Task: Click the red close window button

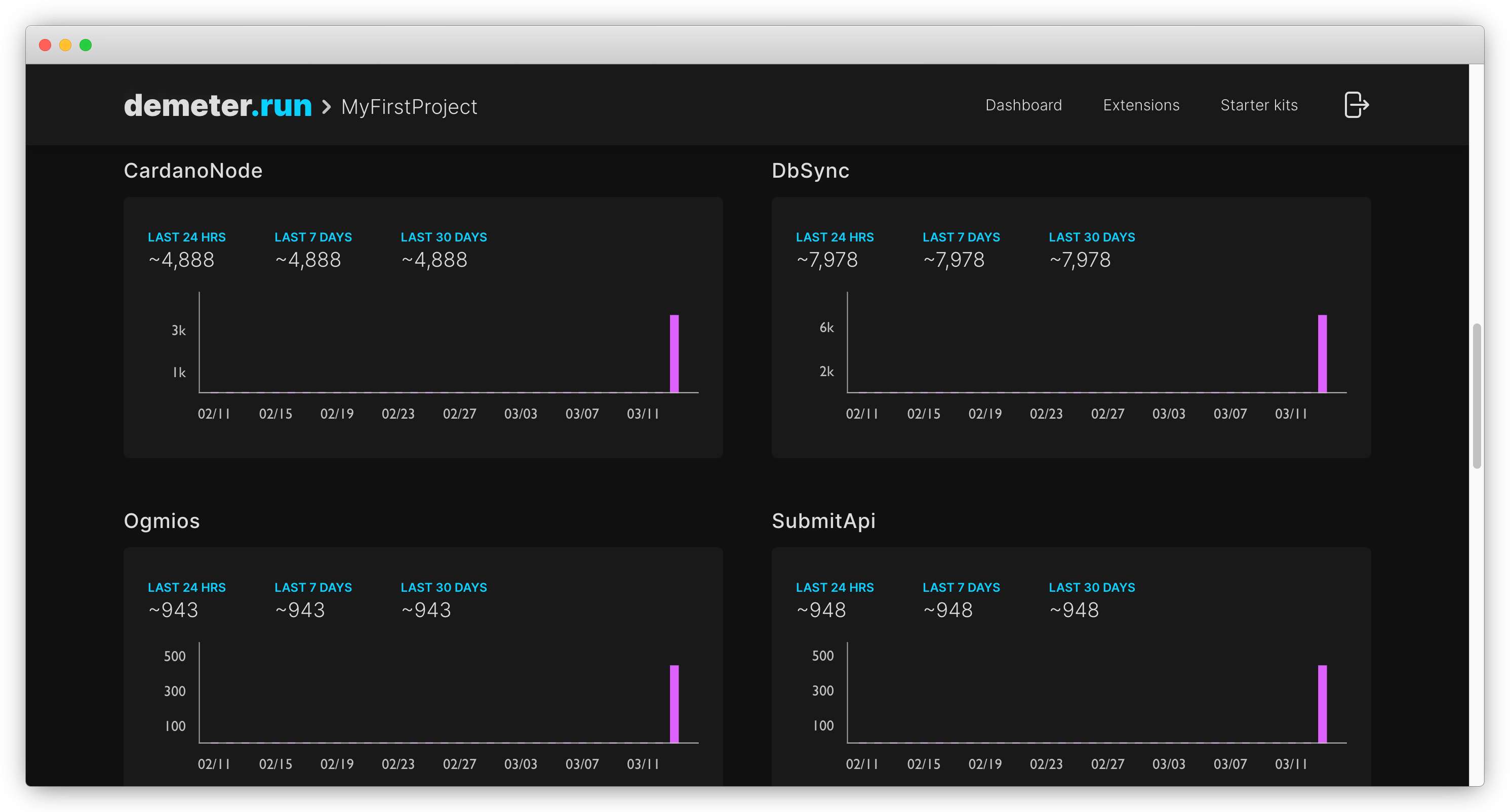Action: click(x=45, y=45)
